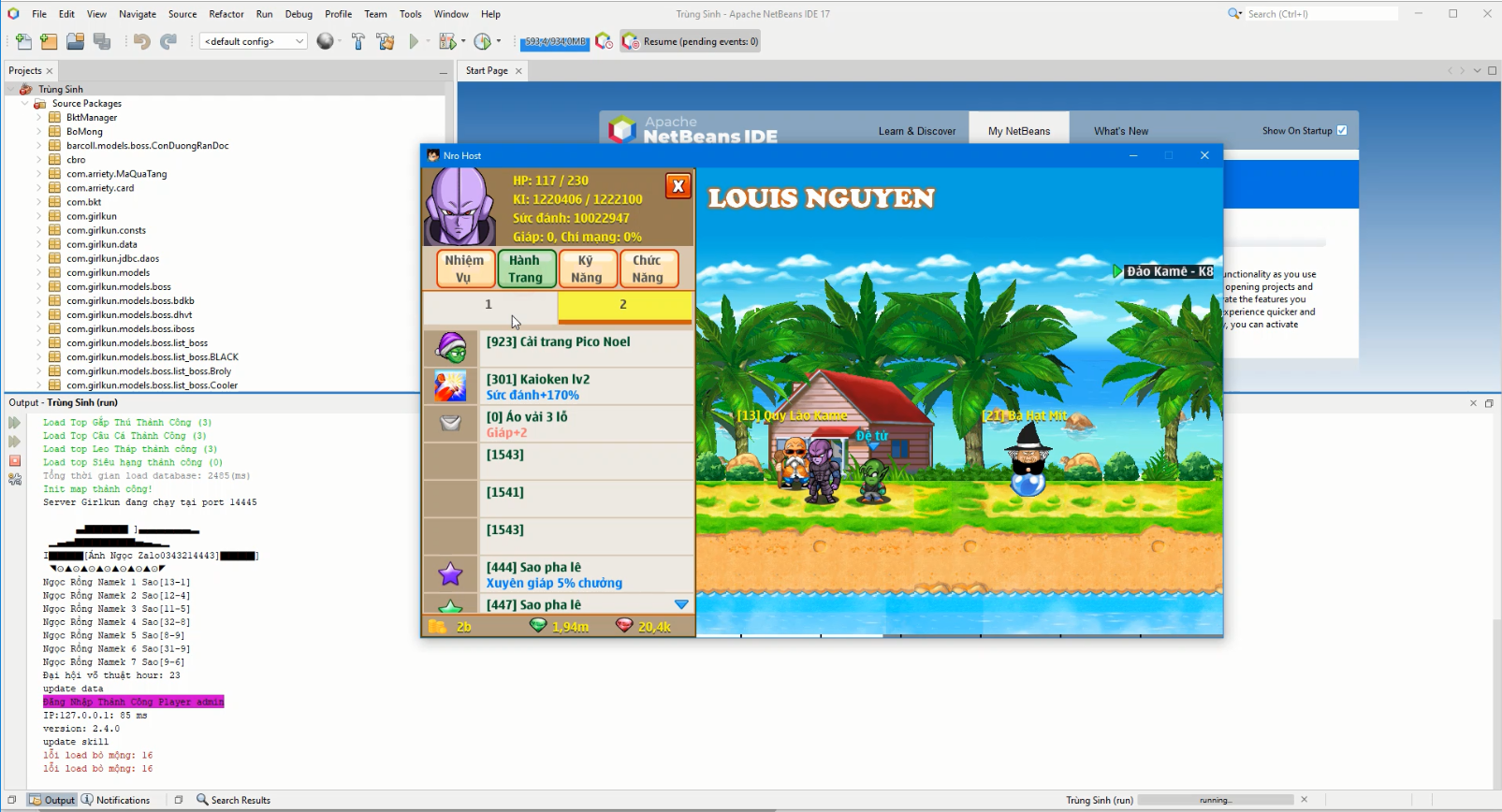Click the Debug Project toolbar icon
The height and width of the screenshot is (812, 1502).
[x=447, y=41]
